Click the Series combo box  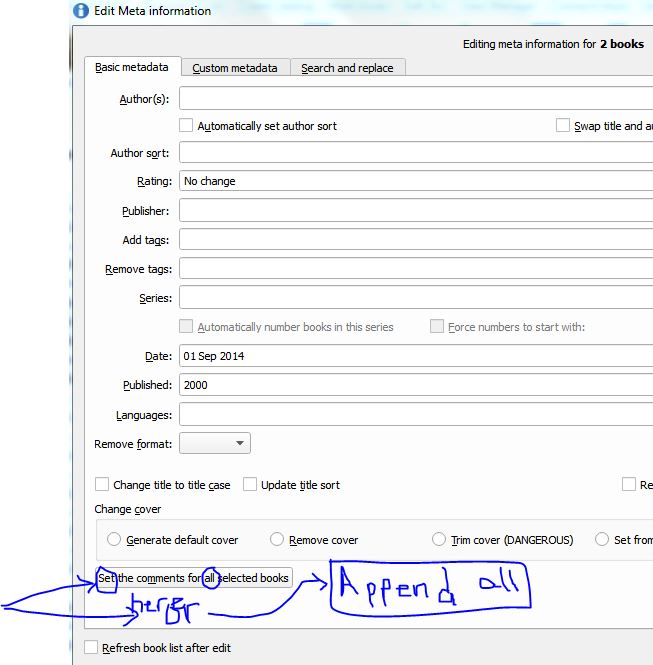(x=416, y=297)
